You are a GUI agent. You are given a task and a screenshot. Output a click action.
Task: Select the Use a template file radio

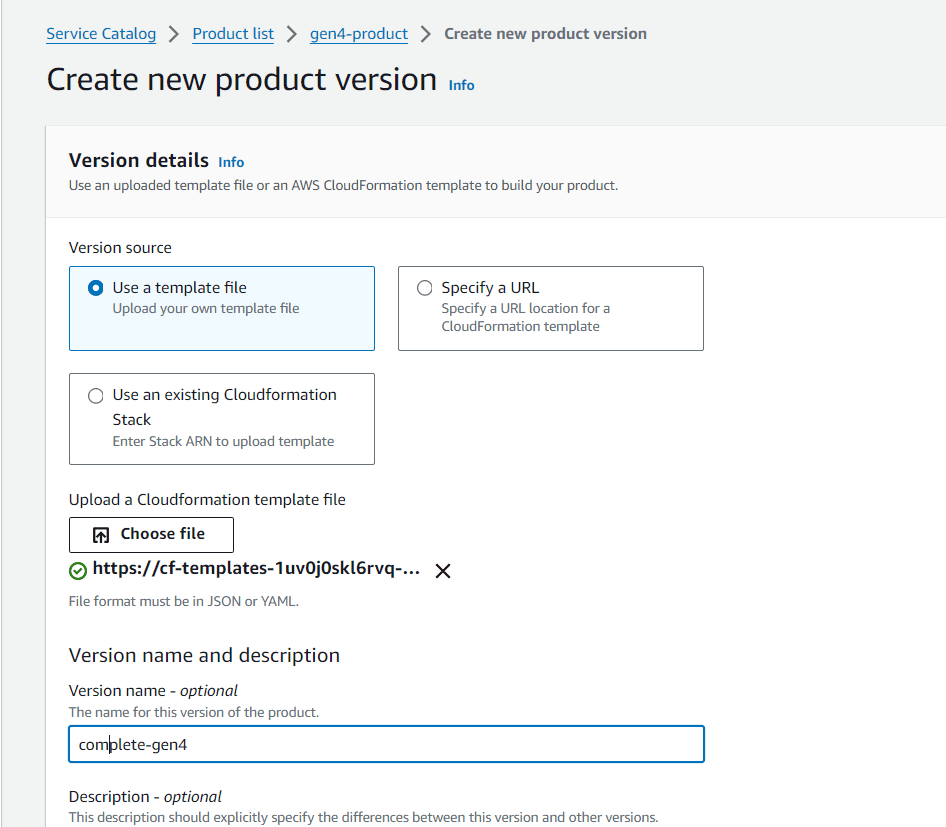click(x=95, y=288)
